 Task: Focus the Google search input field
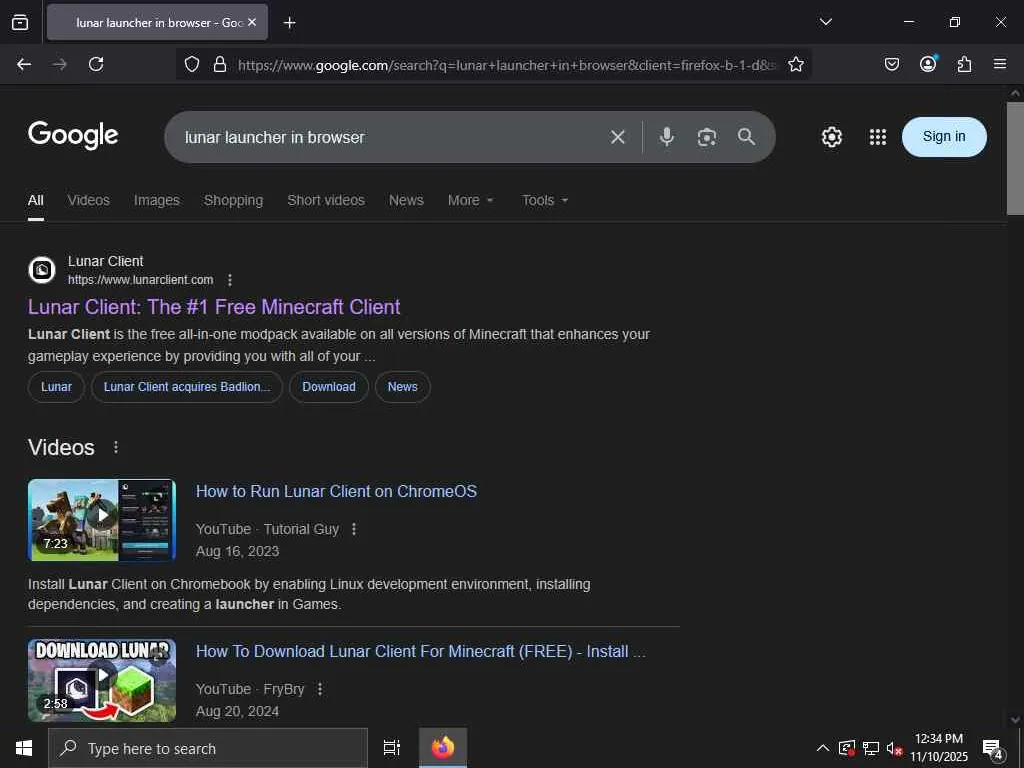[x=392, y=137]
